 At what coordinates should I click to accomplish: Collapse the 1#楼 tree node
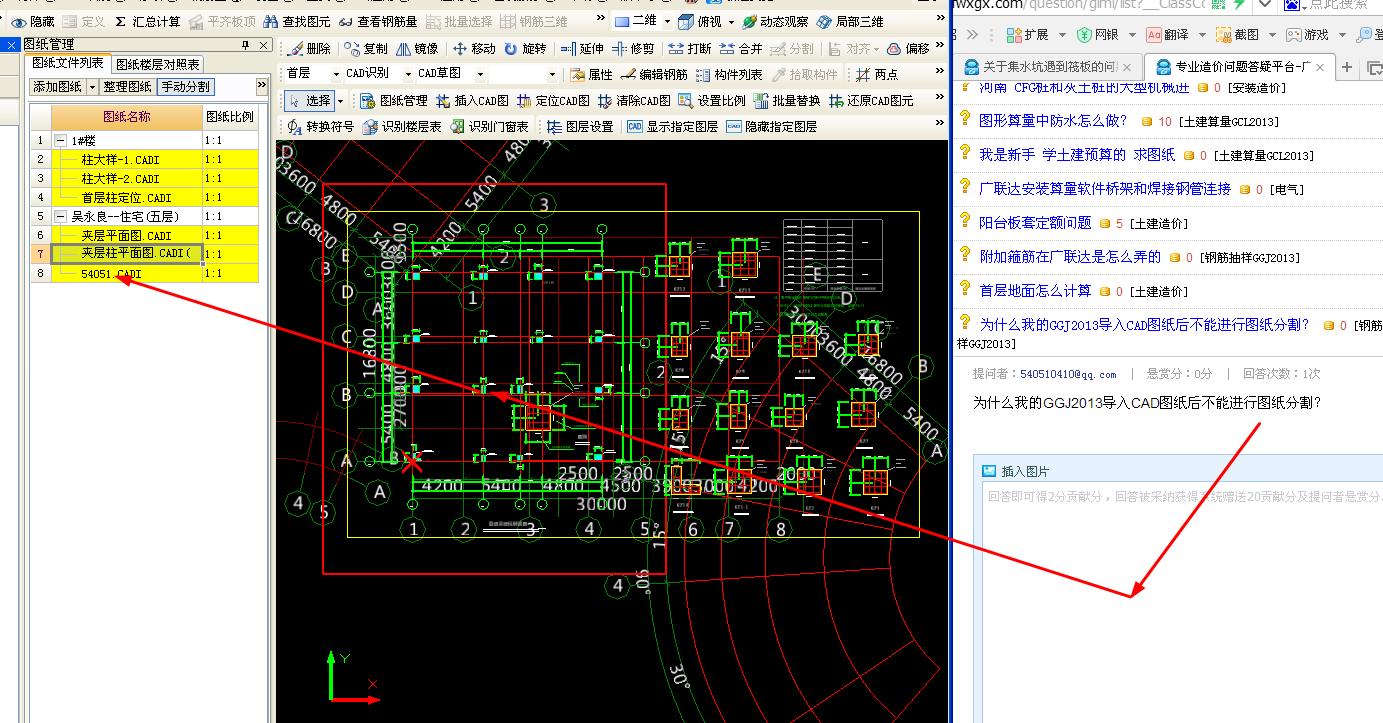(61, 141)
